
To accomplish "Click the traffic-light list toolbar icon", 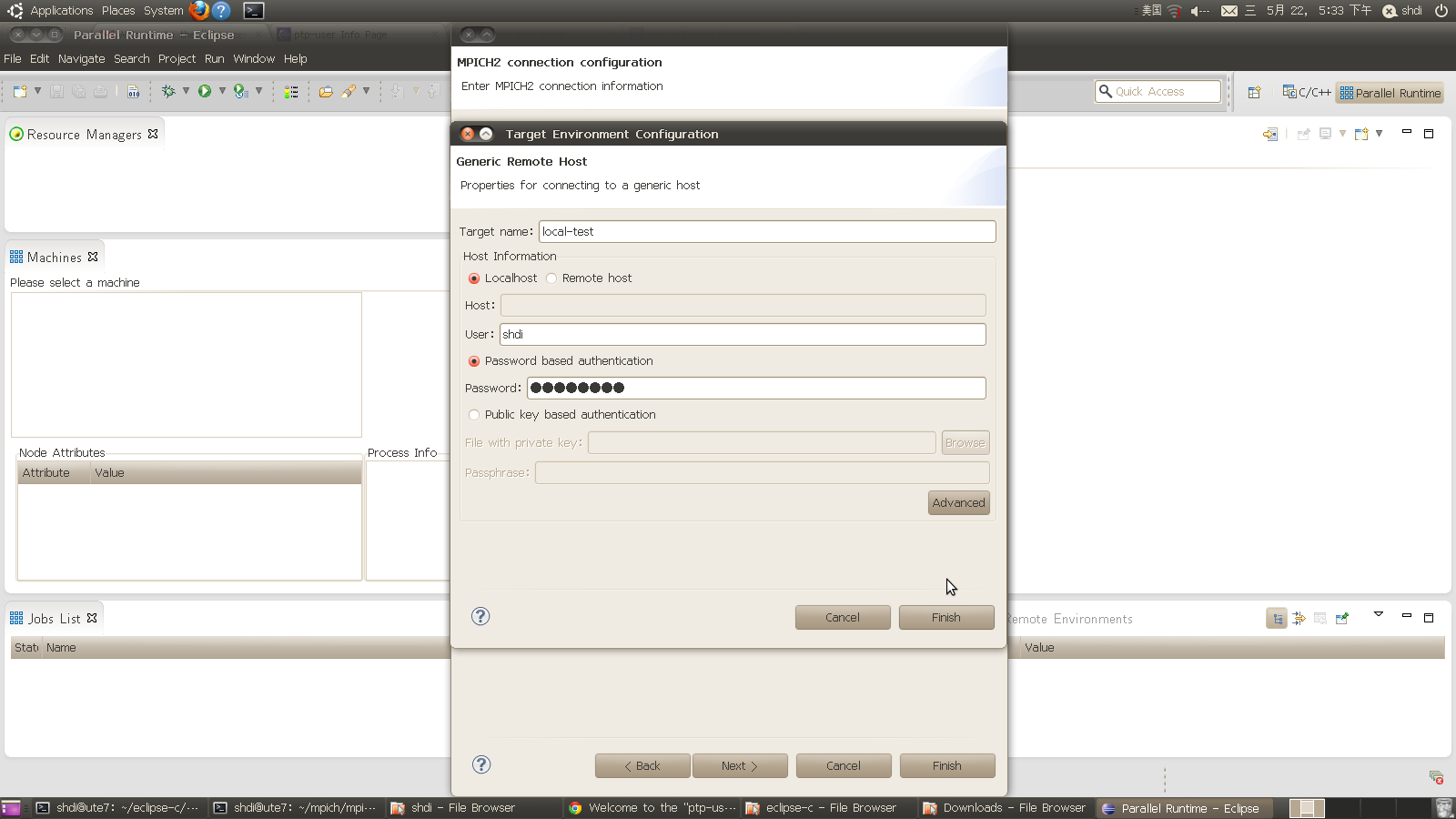I will pos(291,92).
